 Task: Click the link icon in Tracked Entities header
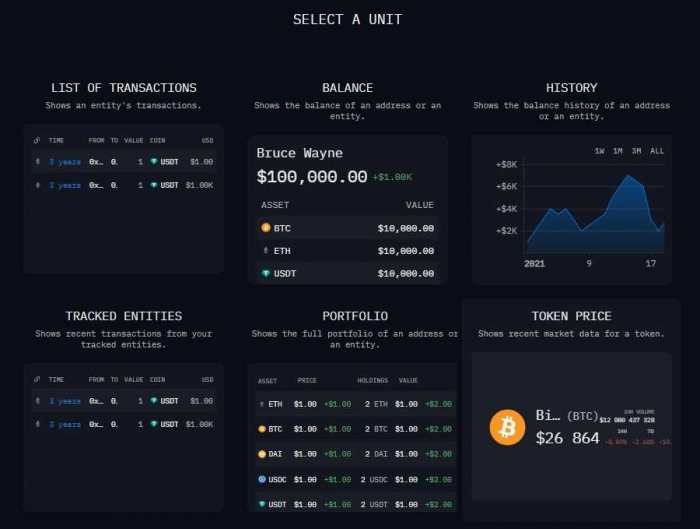[37, 380]
